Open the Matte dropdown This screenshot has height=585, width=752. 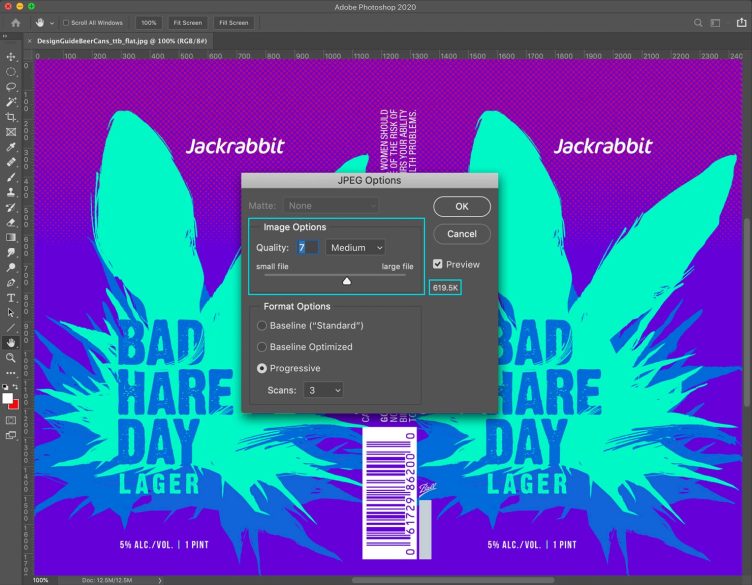point(331,206)
